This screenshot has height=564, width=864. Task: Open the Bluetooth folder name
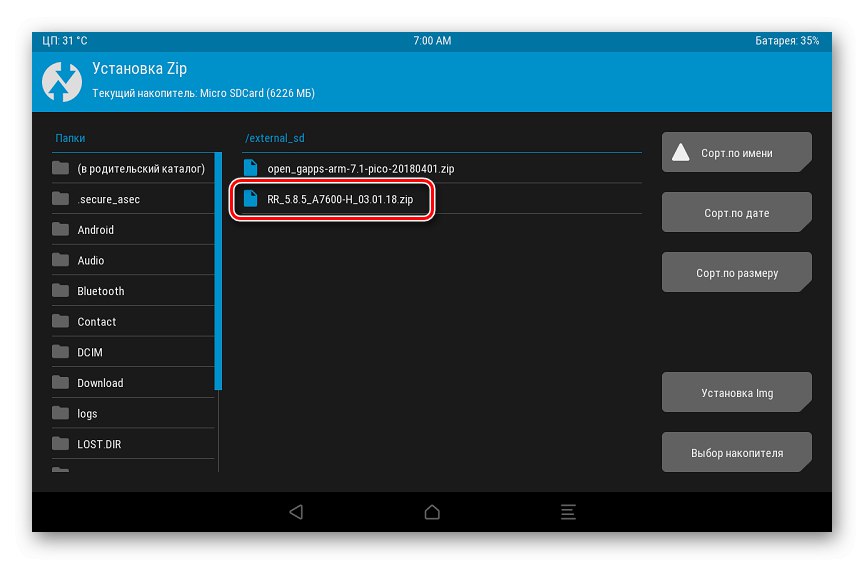click(100, 291)
